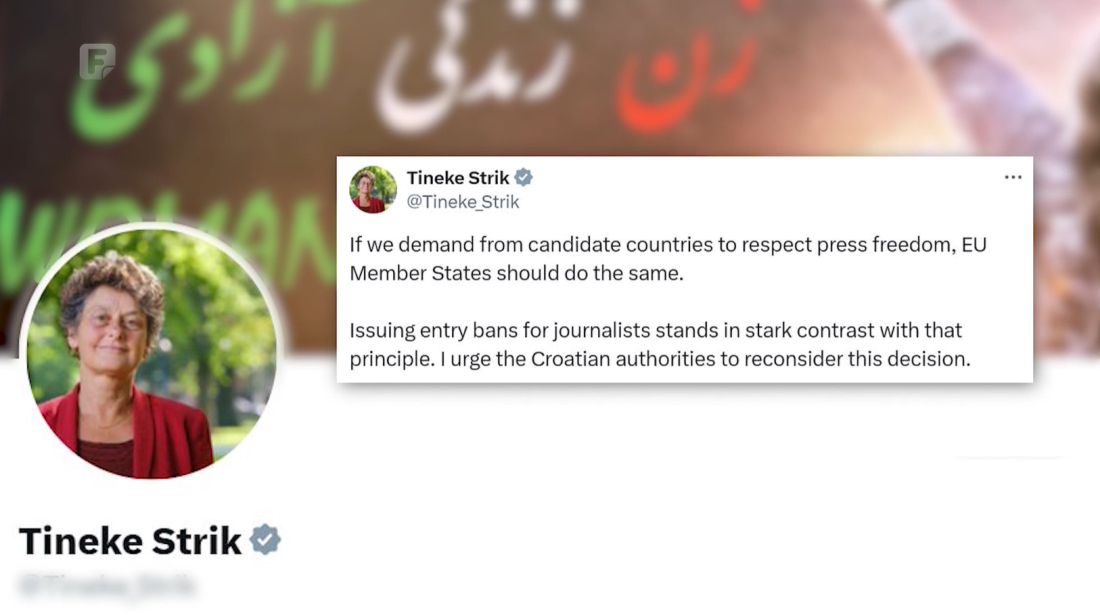Open the small avatar in tweet header
This screenshot has width=1100, height=615.
click(373, 189)
